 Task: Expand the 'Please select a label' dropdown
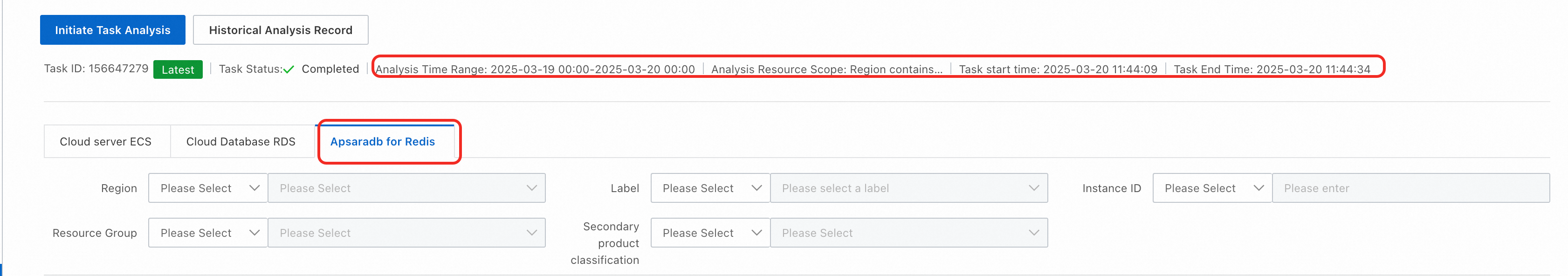pyautogui.click(x=908, y=188)
